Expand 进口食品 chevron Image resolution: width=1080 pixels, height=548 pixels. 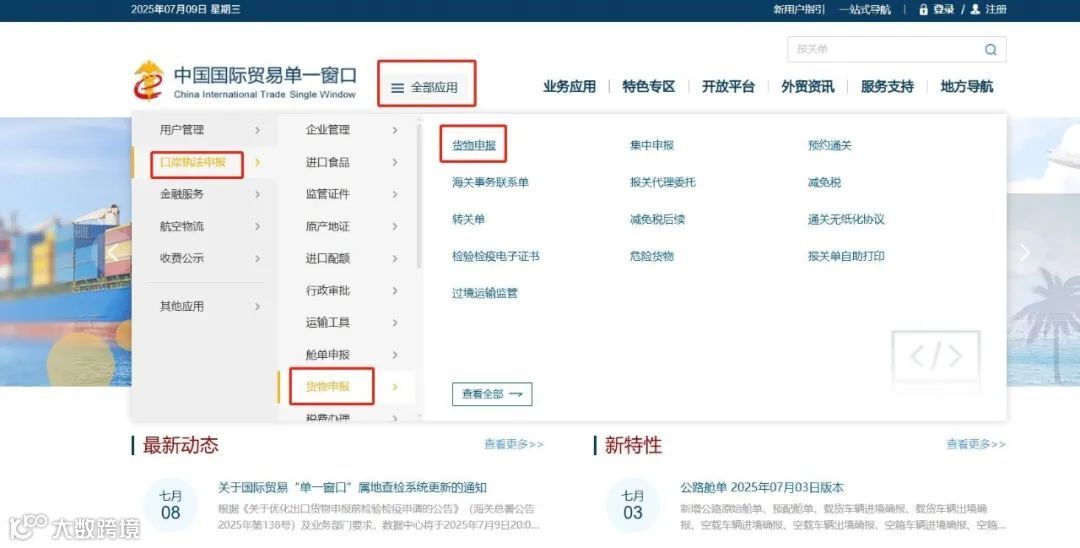(395, 162)
